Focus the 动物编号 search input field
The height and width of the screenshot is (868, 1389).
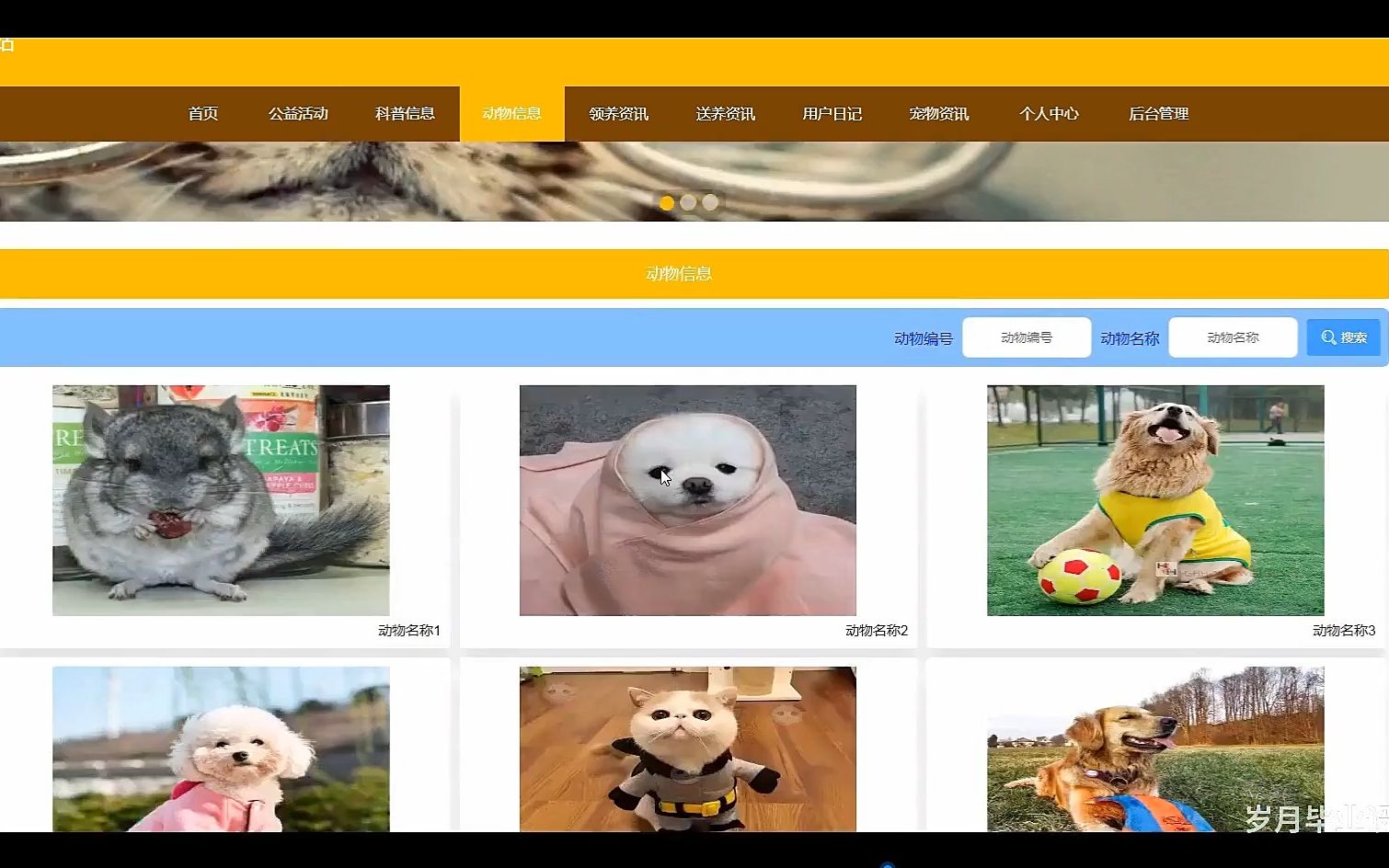[x=1027, y=337]
